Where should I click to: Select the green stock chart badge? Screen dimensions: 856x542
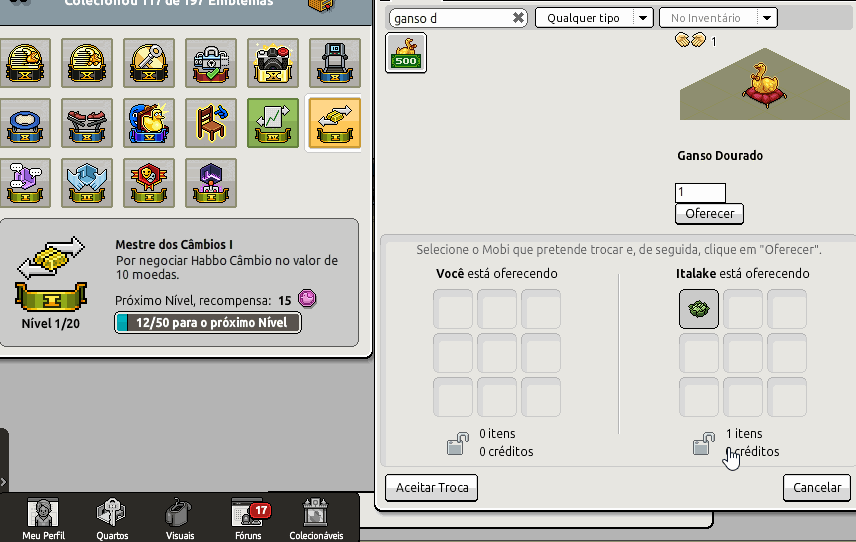coord(273,123)
